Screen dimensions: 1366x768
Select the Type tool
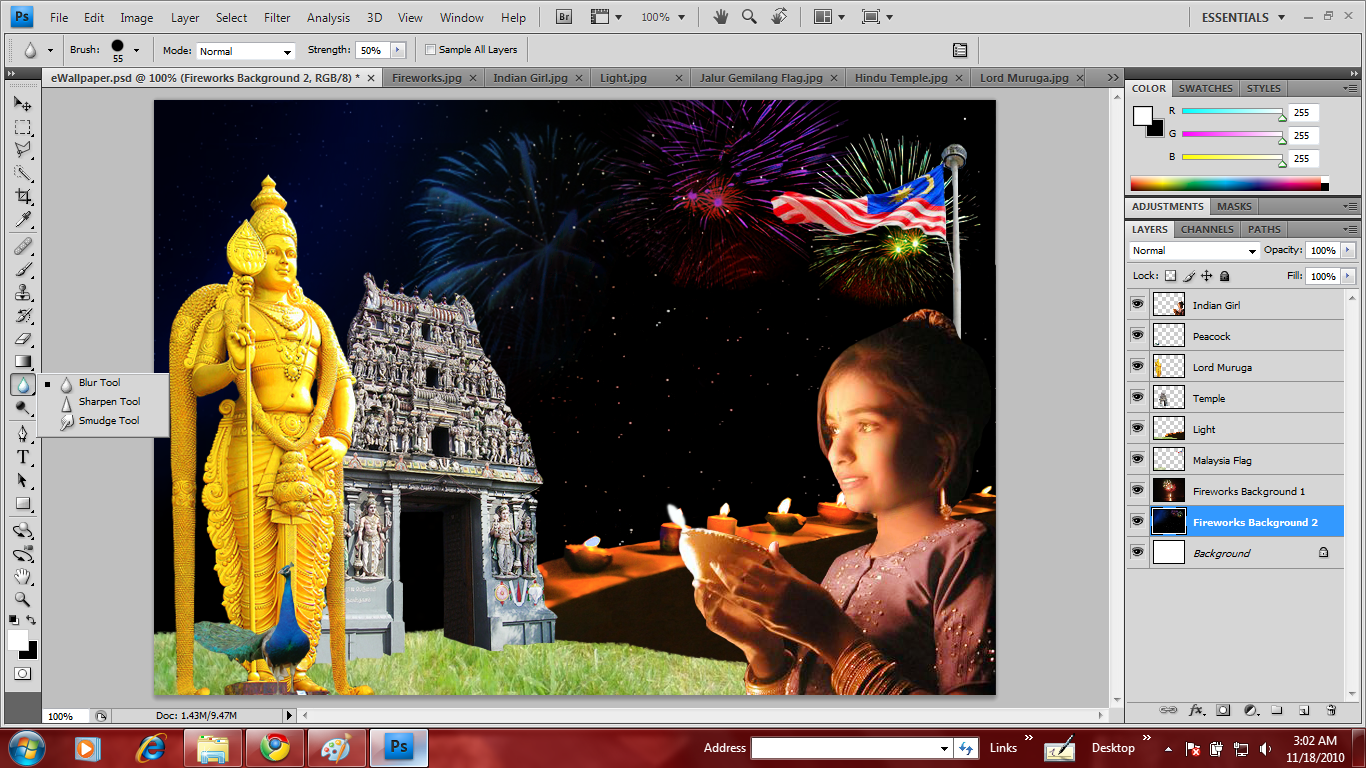point(22,457)
